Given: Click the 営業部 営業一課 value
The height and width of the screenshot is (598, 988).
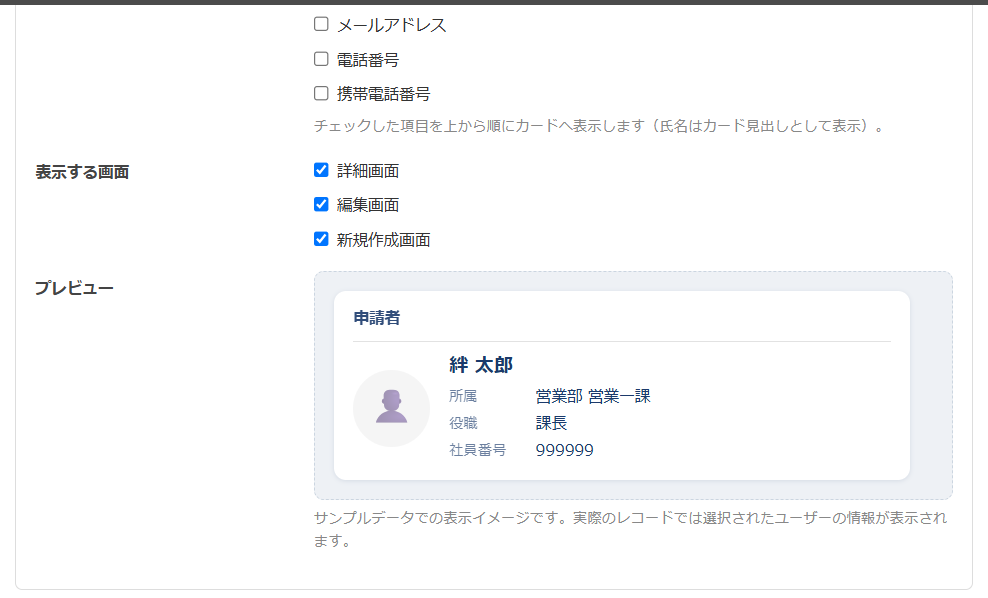Looking at the screenshot, I should pyautogui.click(x=593, y=396).
